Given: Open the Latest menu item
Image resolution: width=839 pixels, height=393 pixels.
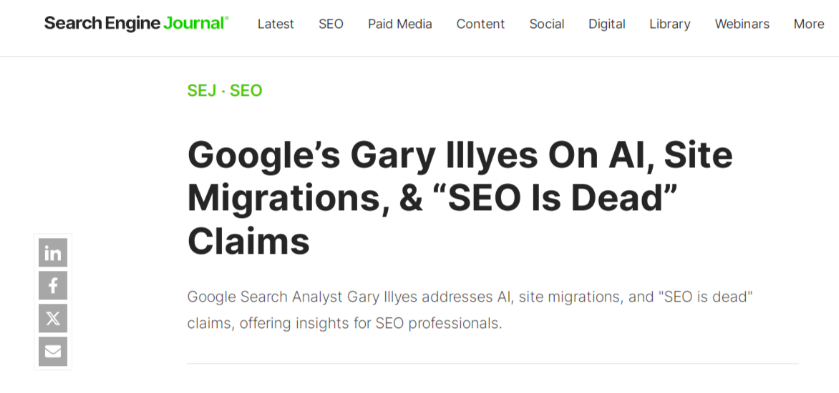Looking at the screenshot, I should point(276,24).
